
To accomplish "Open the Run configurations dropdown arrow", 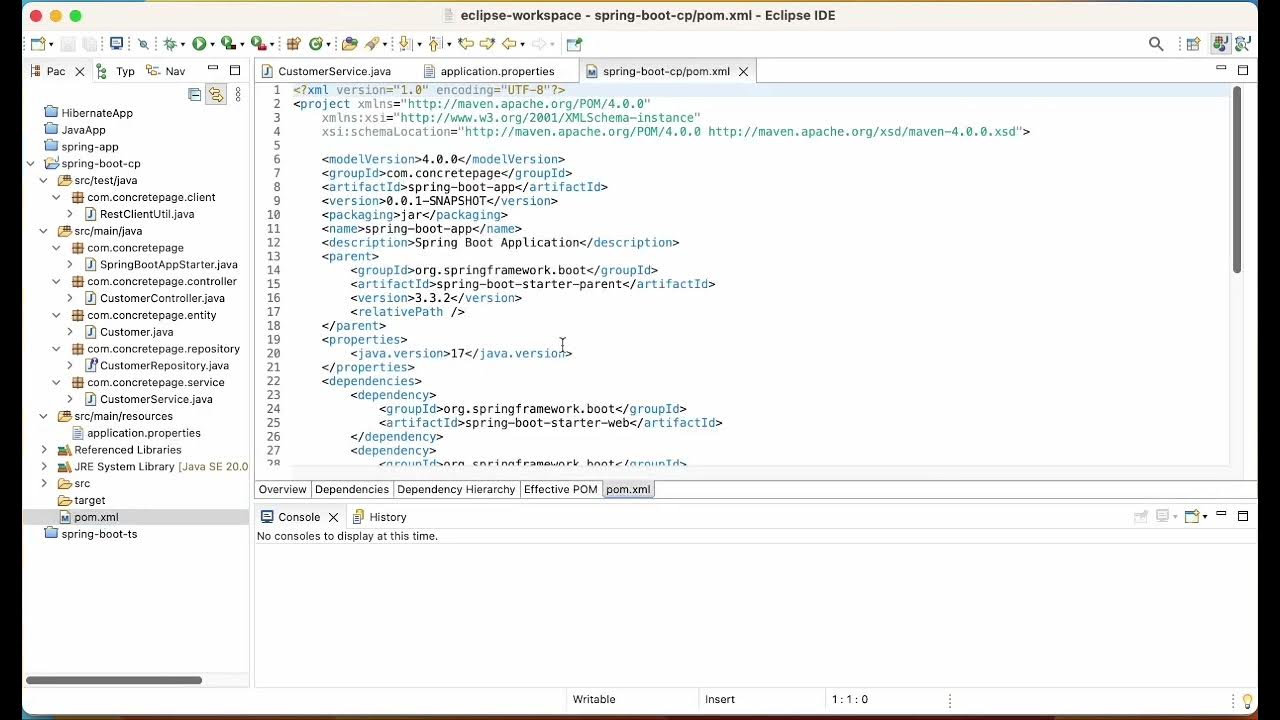I will [x=212, y=45].
